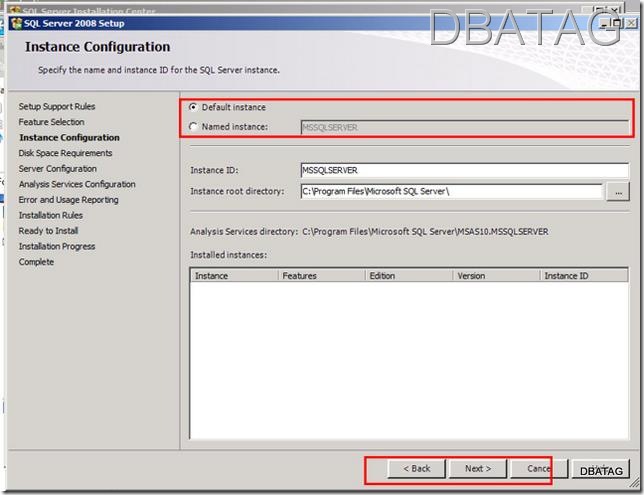
Task: Click the Named instance name field
Action: (465, 127)
